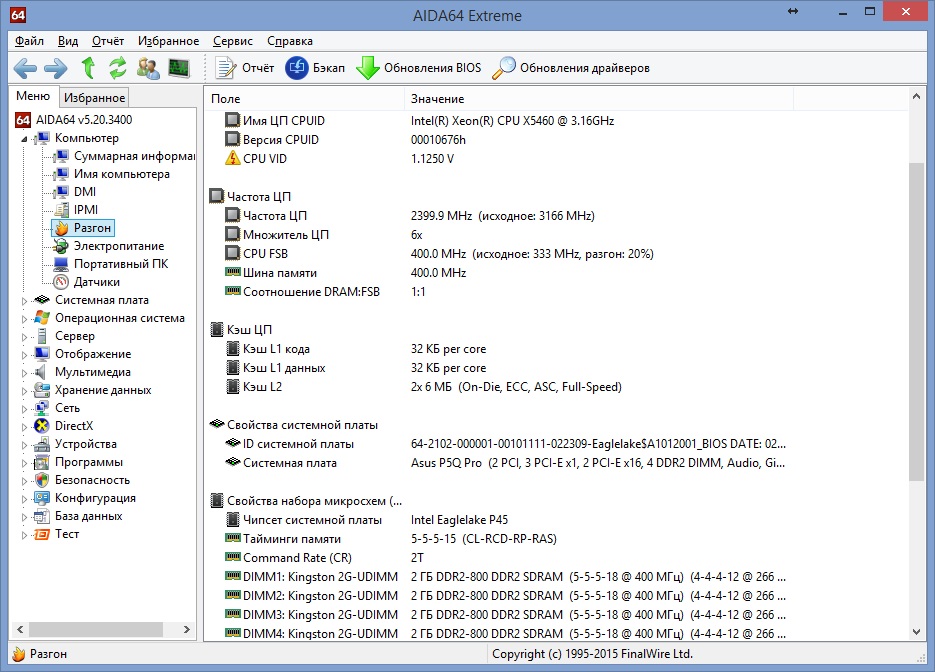935x672 pixels.
Task: Select the ID системной платы row
Action: pyautogui.click(x=507, y=444)
